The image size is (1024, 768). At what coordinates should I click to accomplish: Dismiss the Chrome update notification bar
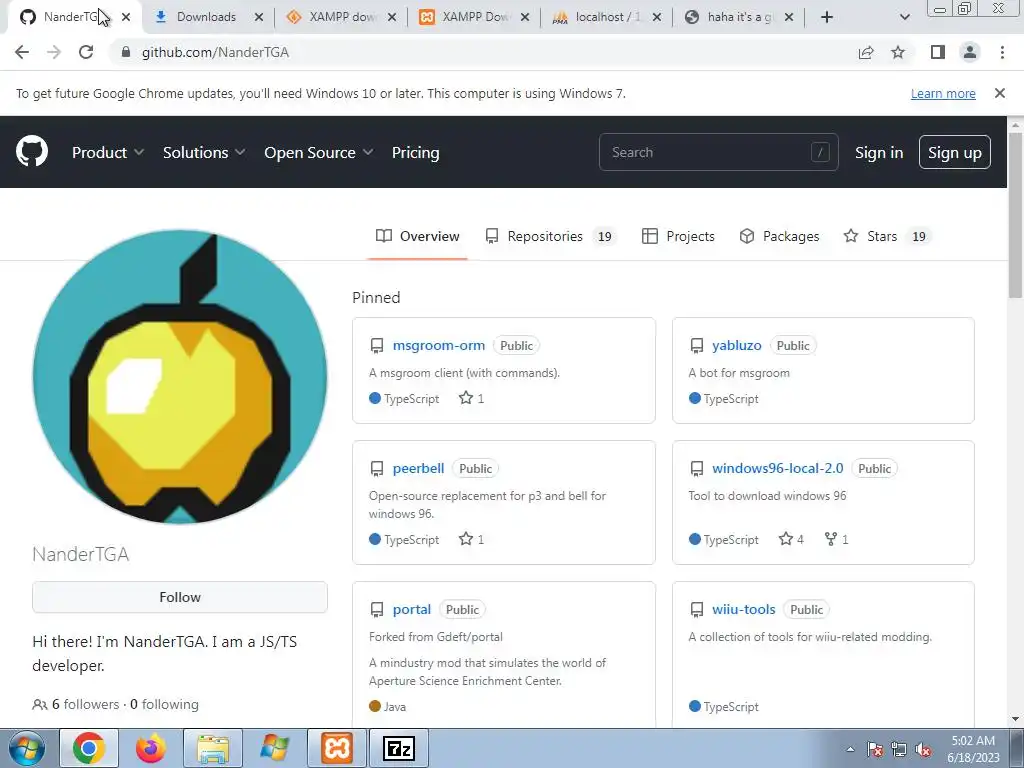click(x=999, y=93)
